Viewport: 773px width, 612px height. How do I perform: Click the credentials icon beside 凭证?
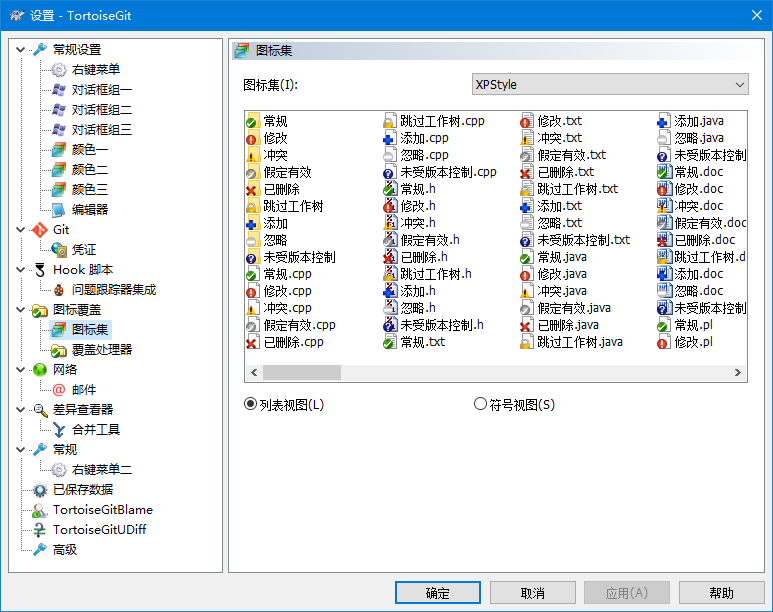[x=59, y=250]
